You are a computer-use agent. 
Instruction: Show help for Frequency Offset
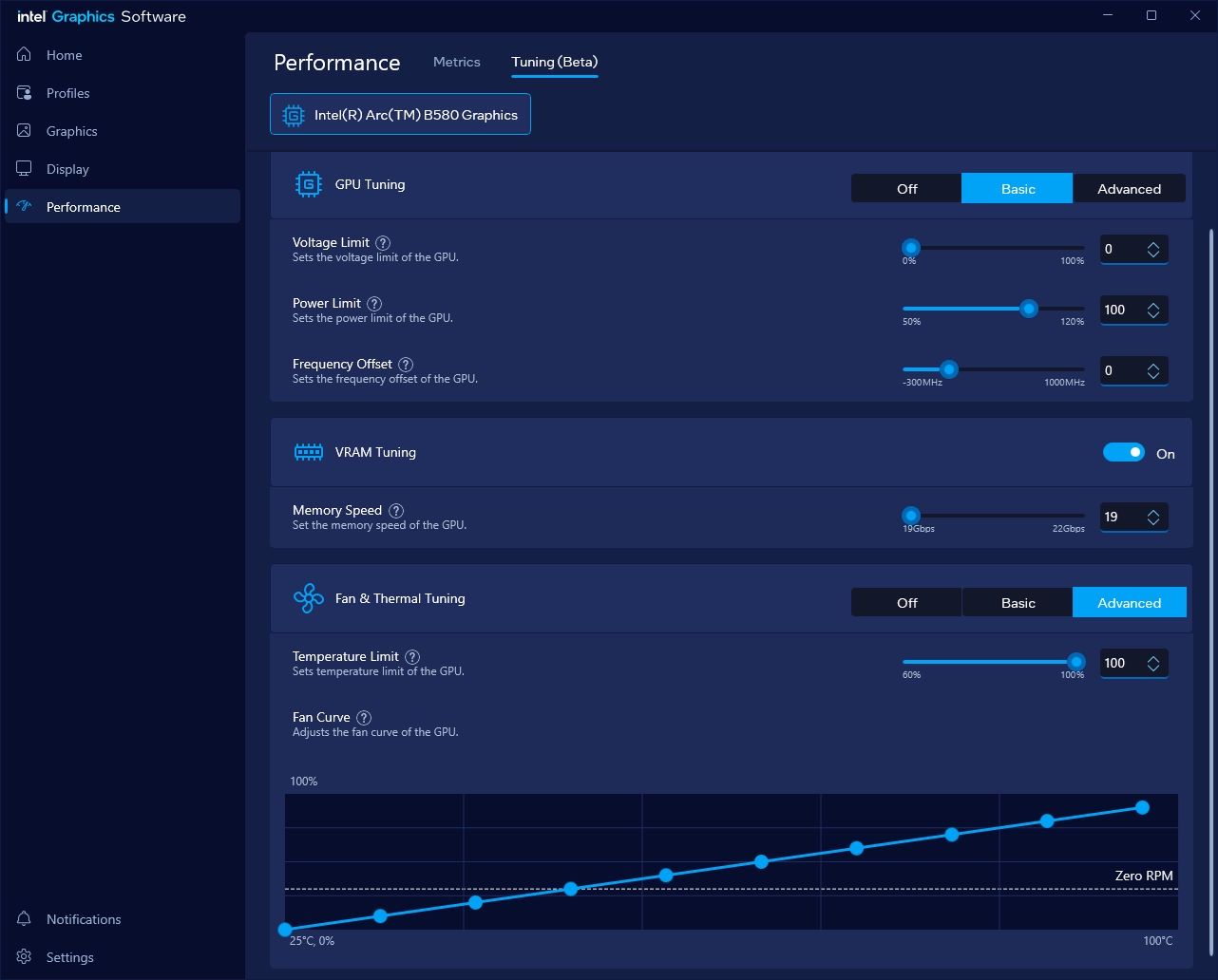click(x=406, y=365)
